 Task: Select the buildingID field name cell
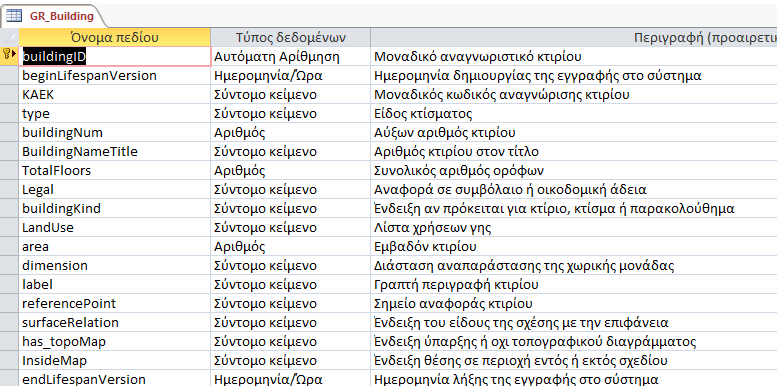click(x=114, y=56)
